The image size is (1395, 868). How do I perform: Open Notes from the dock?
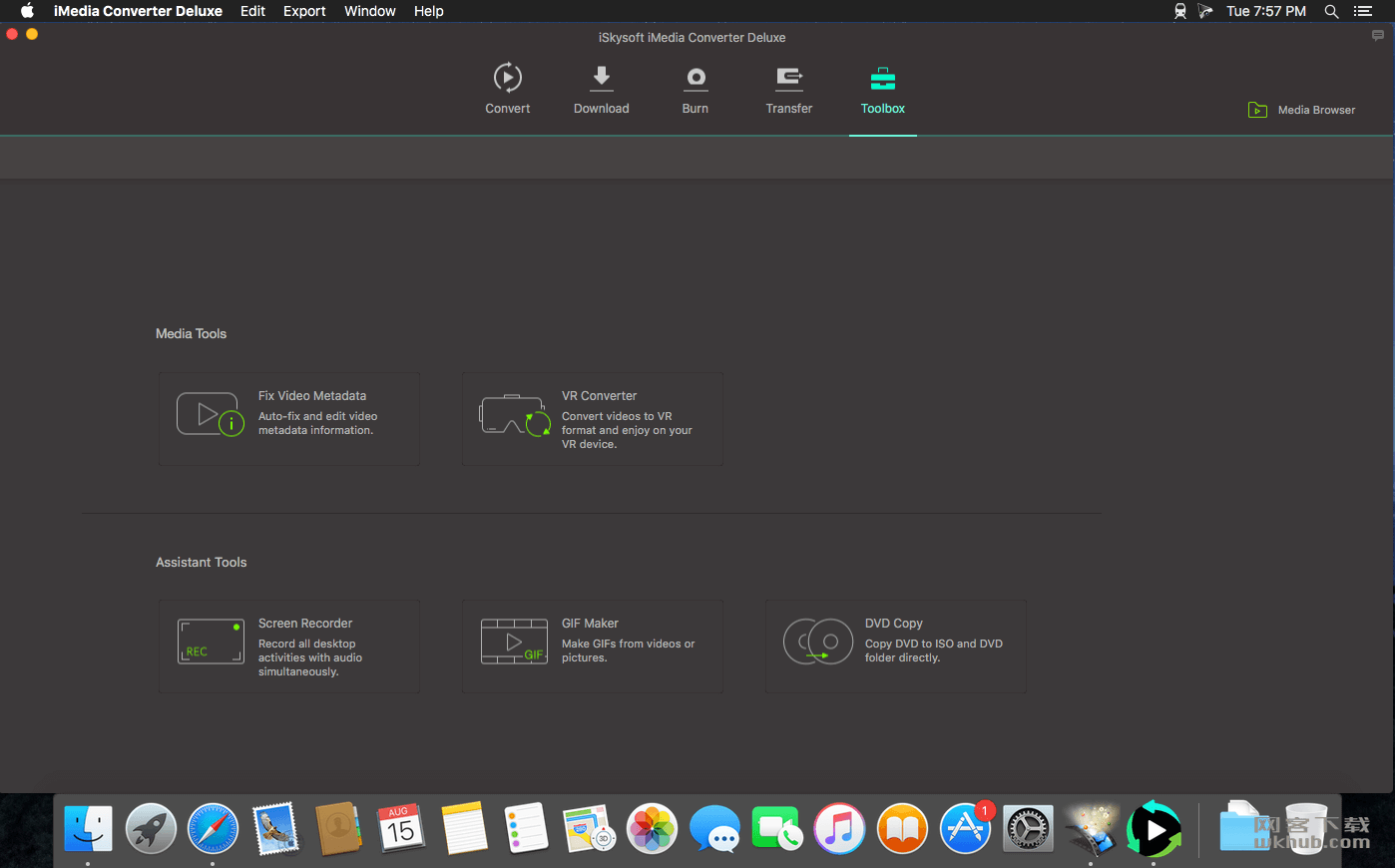464,829
